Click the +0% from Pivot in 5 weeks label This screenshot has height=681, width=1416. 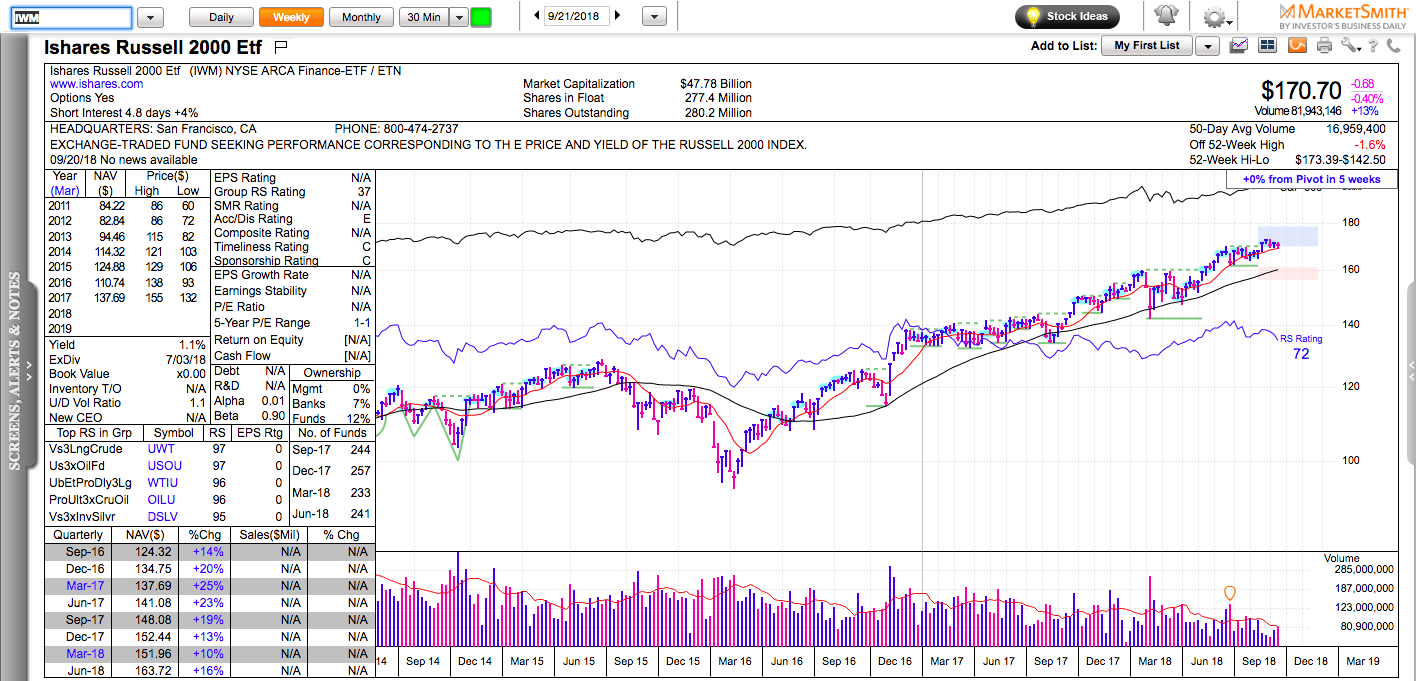pyautogui.click(x=1312, y=179)
